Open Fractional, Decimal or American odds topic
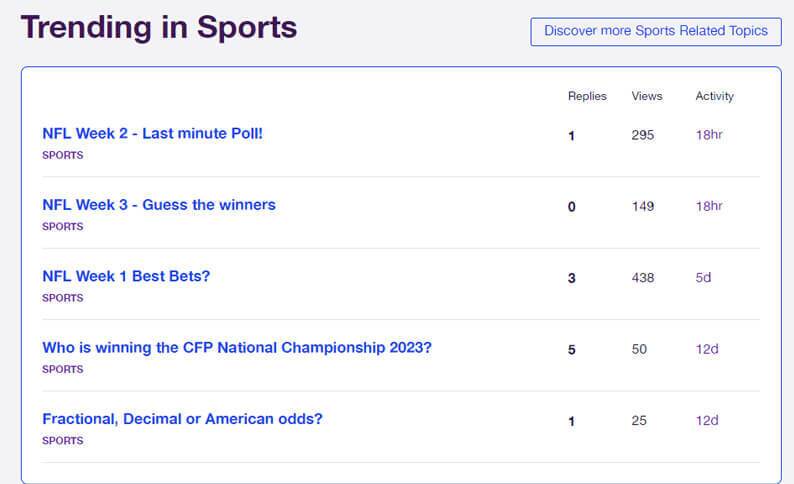 pyautogui.click(x=182, y=419)
